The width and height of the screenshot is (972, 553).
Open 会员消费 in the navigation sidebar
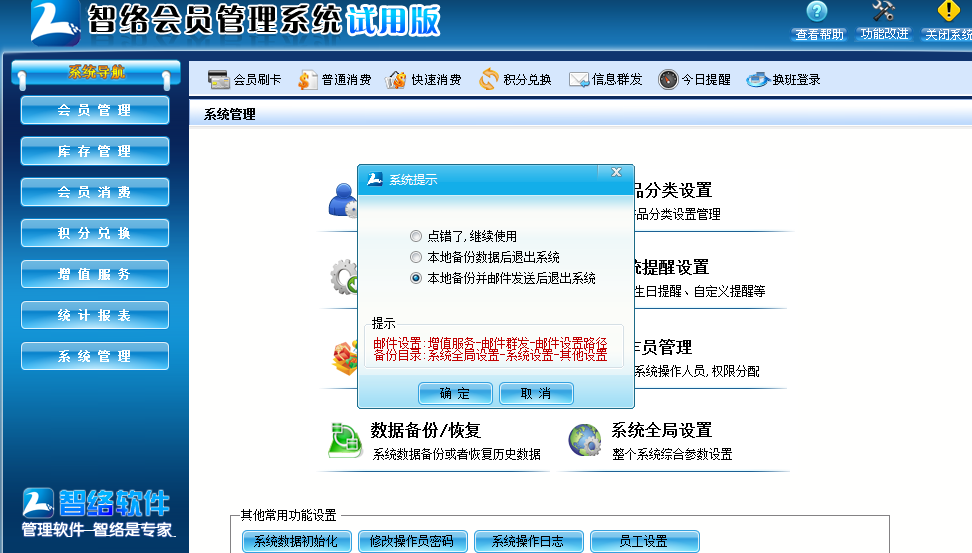(95, 192)
